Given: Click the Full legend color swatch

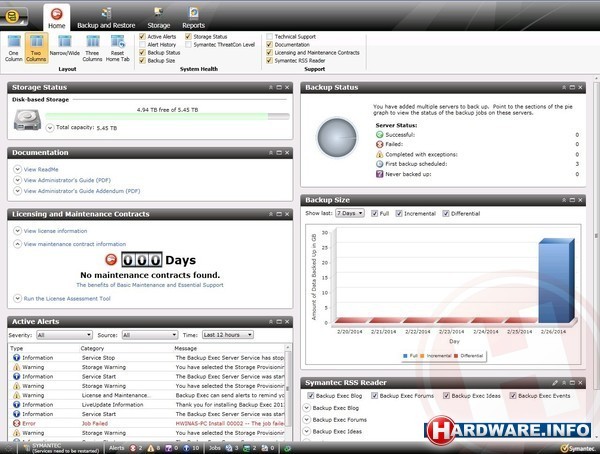Looking at the screenshot, I should pos(405,356).
